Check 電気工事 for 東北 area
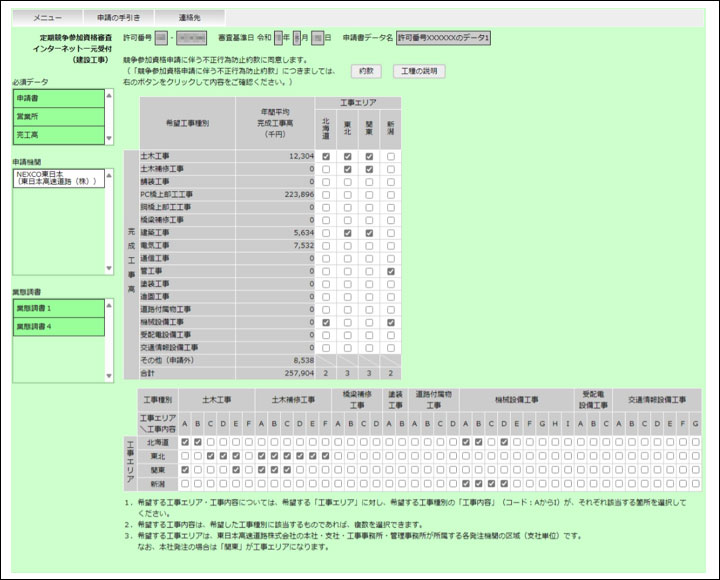 click(348, 246)
